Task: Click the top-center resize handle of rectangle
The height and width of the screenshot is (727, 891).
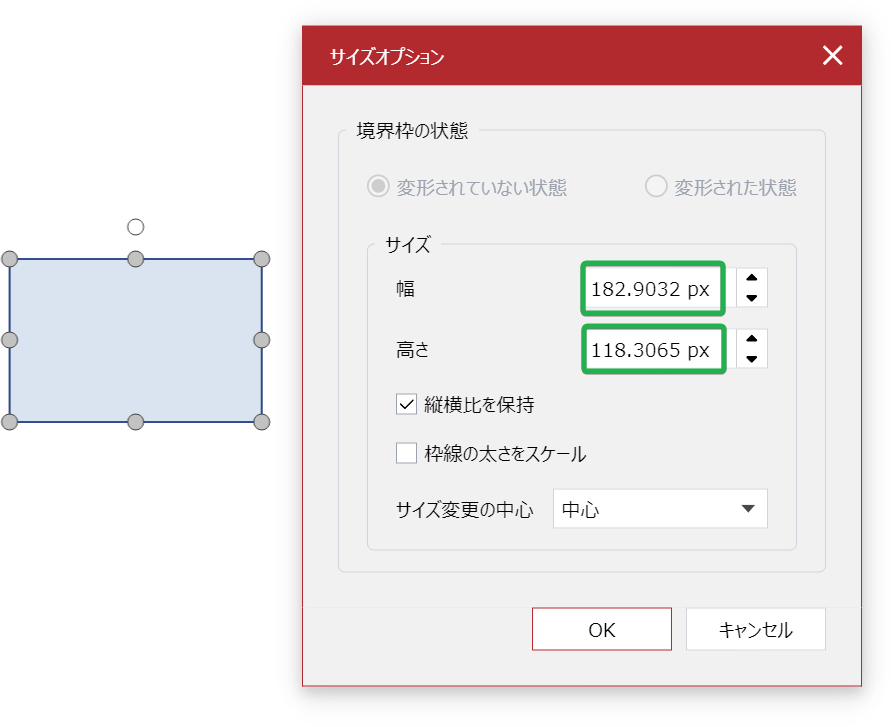Action: [x=135, y=259]
